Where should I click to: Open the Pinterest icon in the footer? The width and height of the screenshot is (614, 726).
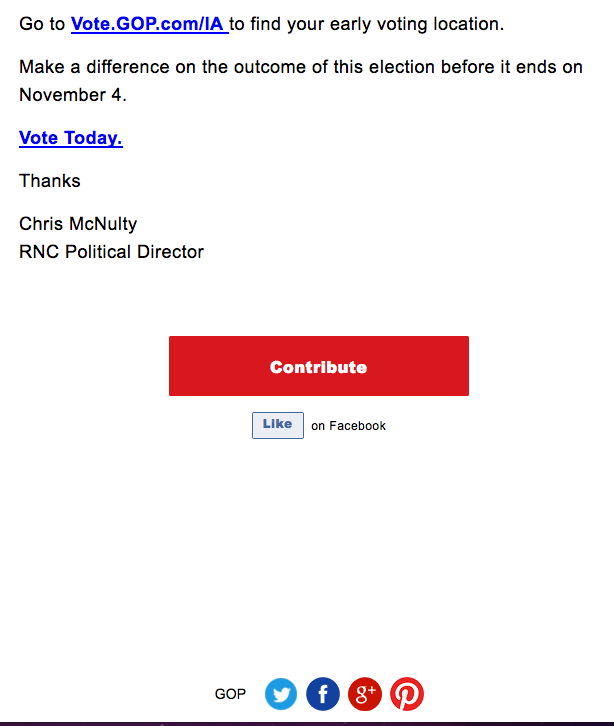(x=407, y=694)
